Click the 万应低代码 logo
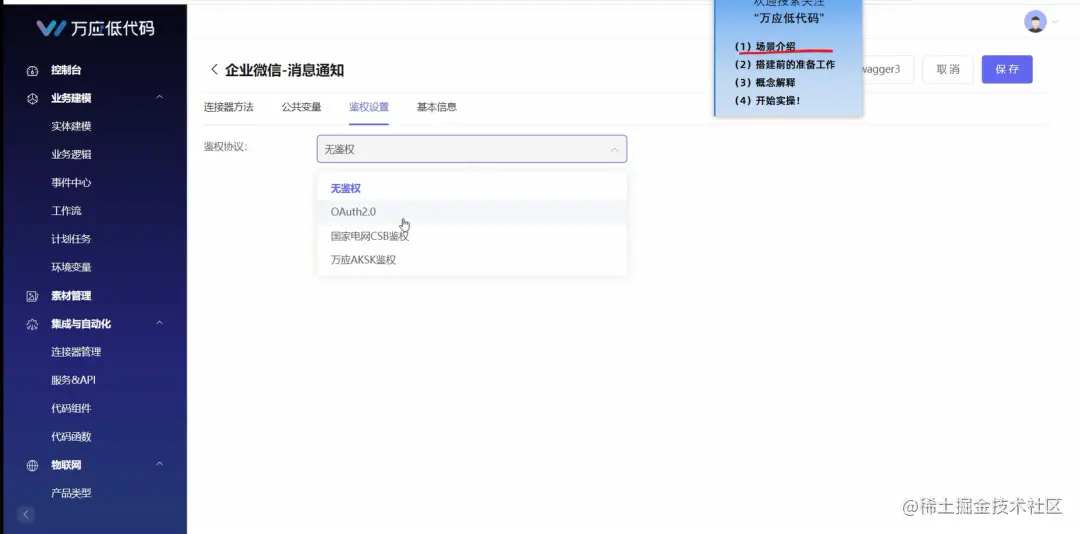 [95, 28]
